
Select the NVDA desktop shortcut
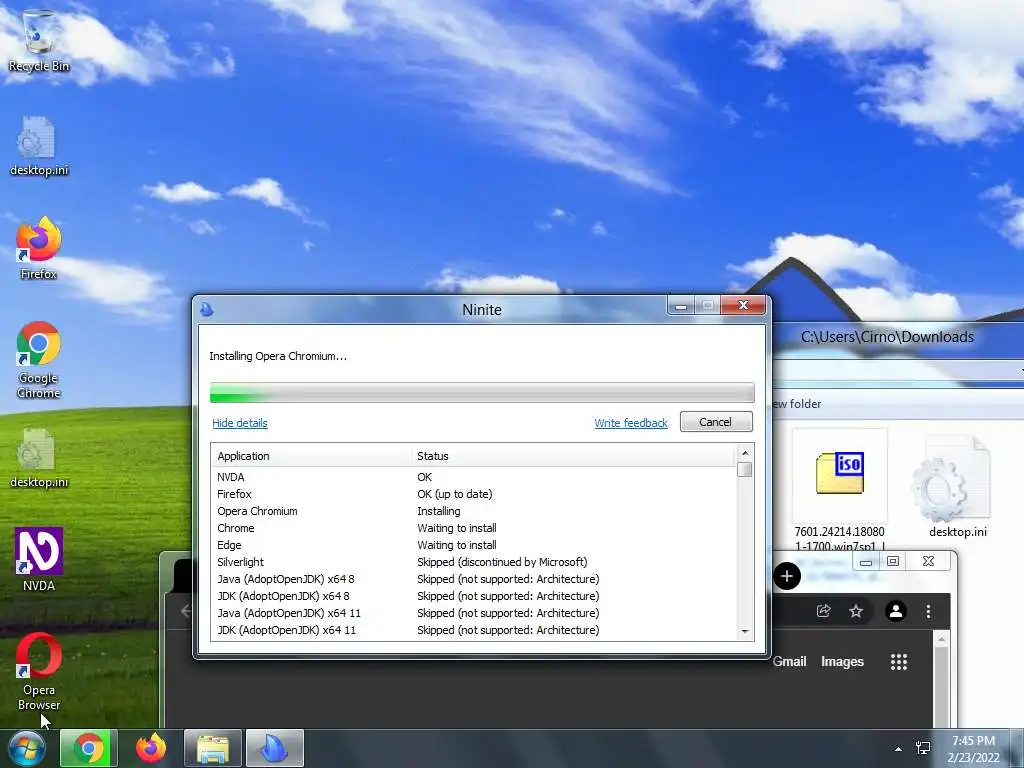pyautogui.click(x=39, y=560)
